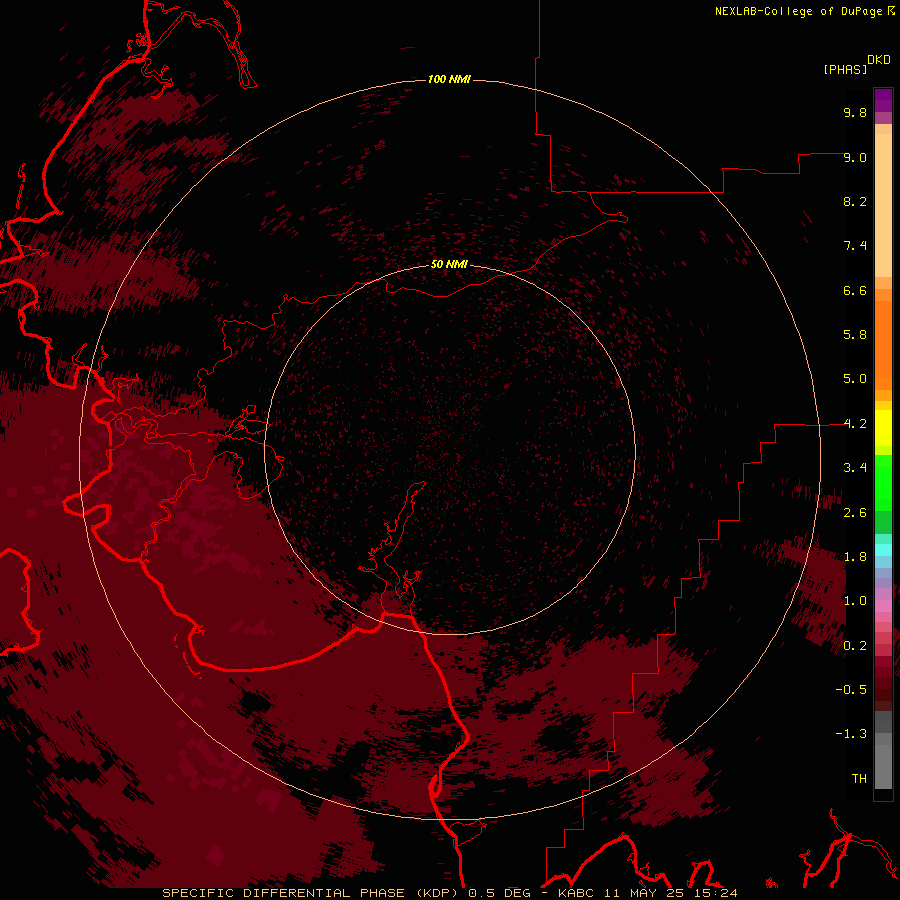Screen dimensions: 900x900
Task: Click the 11 MAY 25 date text
Action: click(645, 893)
